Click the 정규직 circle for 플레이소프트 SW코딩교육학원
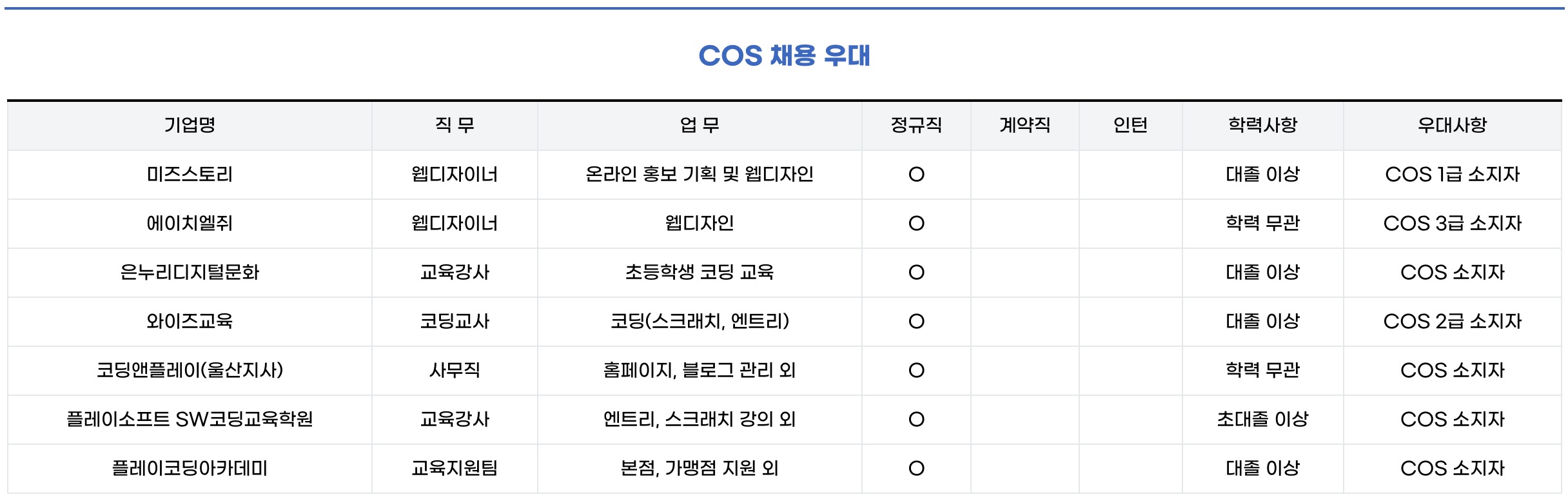The height and width of the screenshot is (499, 1568). [916, 420]
